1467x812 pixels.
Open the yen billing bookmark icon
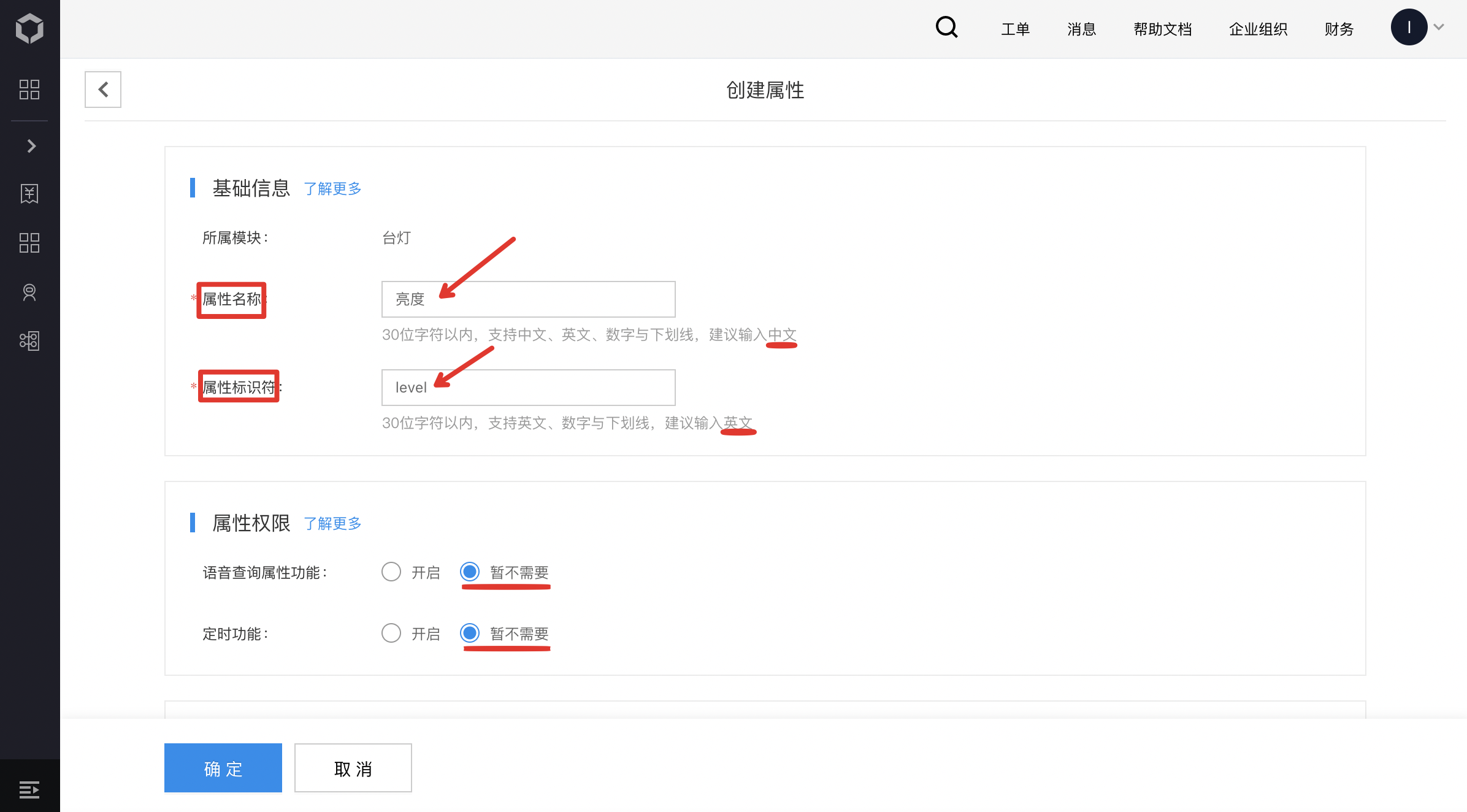[29, 194]
